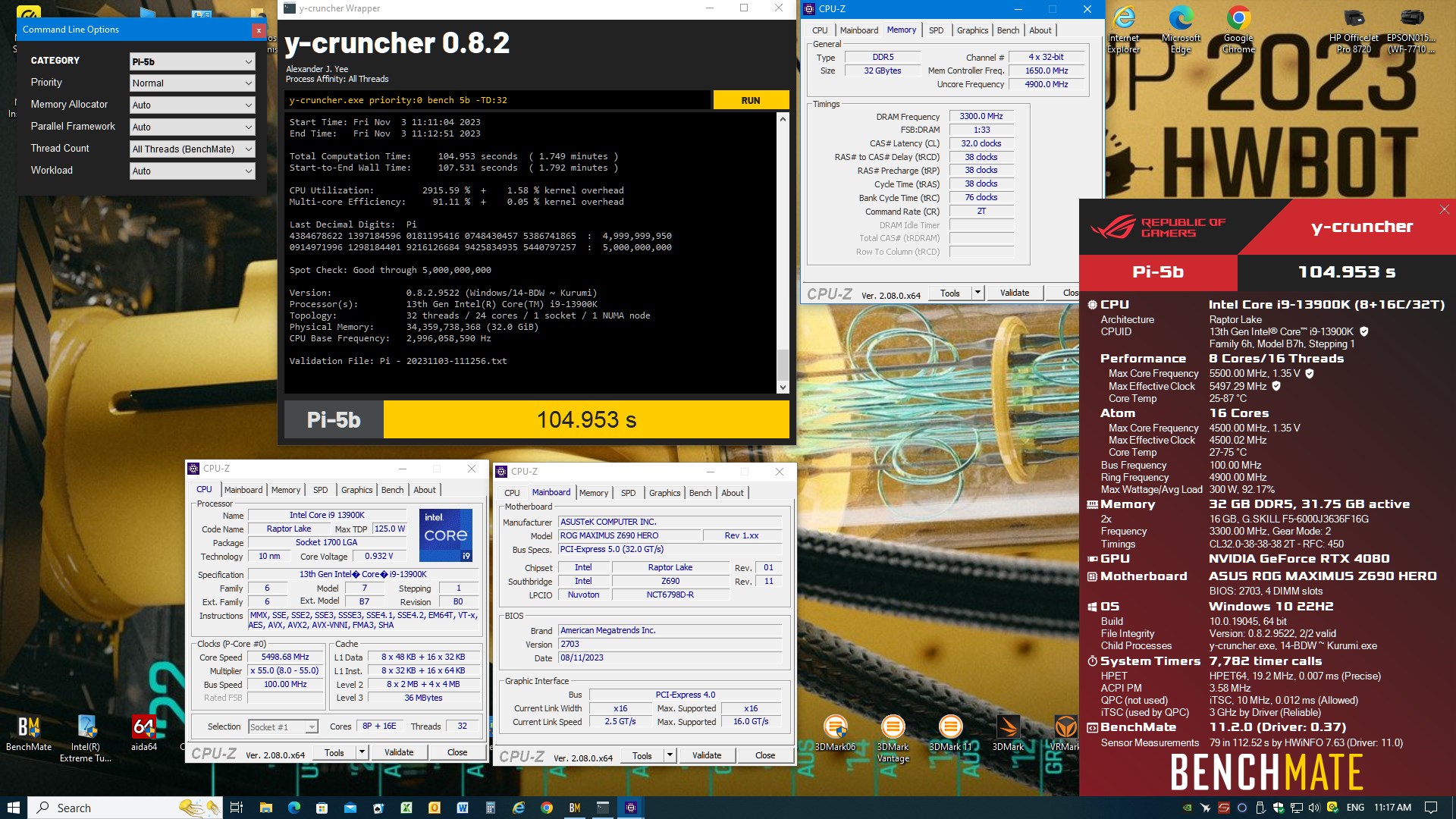The image size is (1456, 819).
Task: Launch Intel Extreme Tuning Utility shortcut
Action: pos(86,738)
